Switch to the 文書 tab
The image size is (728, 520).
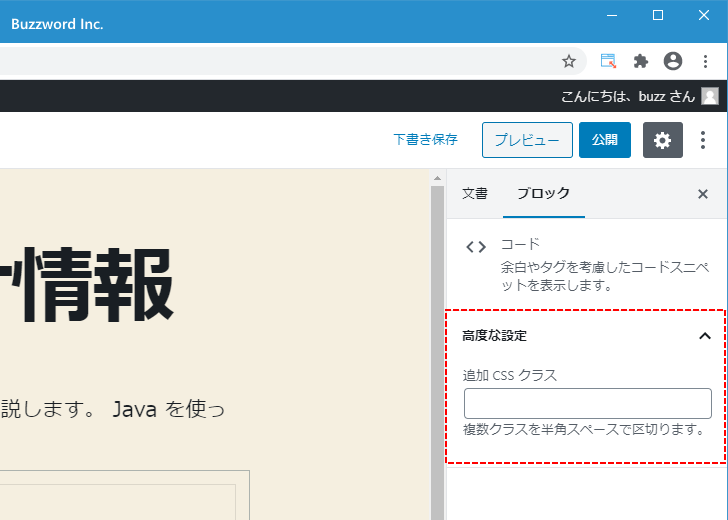point(475,194)
